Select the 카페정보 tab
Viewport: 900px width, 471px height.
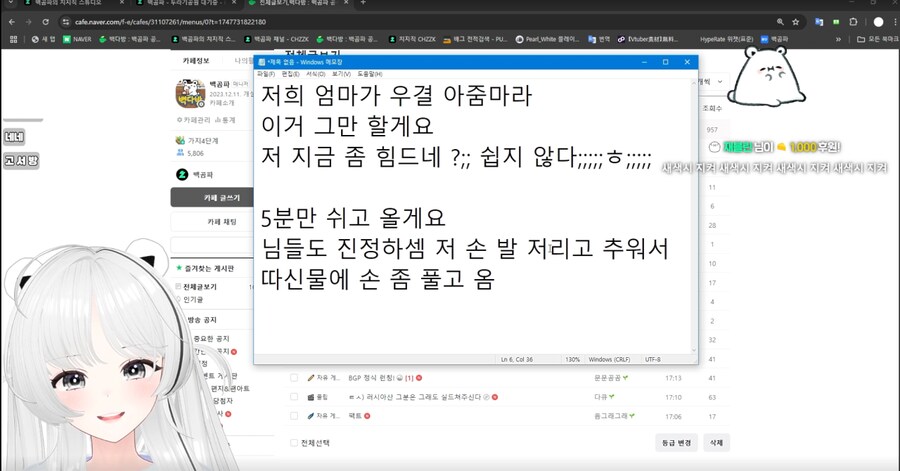[x=196, y=60]
